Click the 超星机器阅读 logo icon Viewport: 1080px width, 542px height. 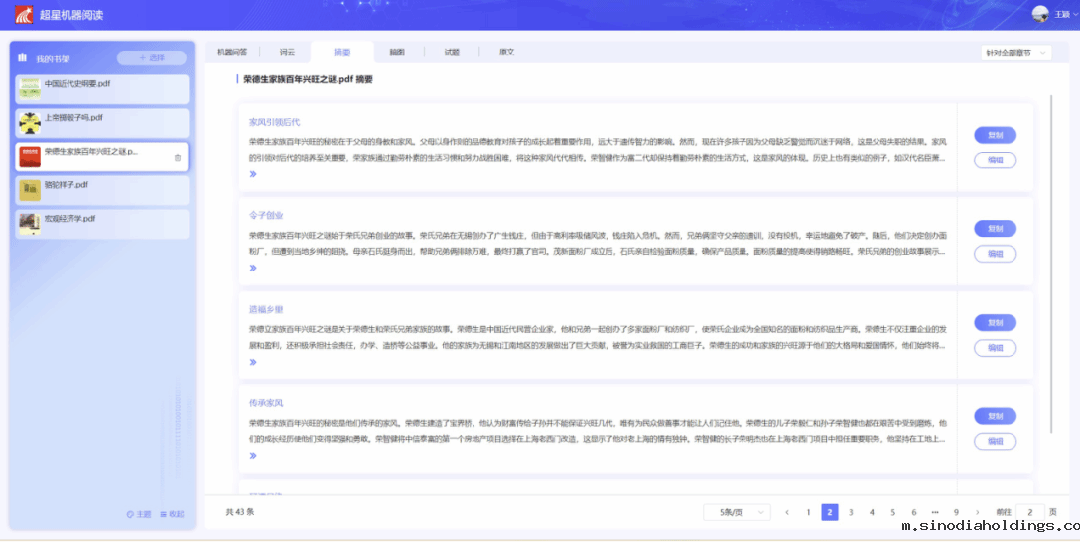23,15
